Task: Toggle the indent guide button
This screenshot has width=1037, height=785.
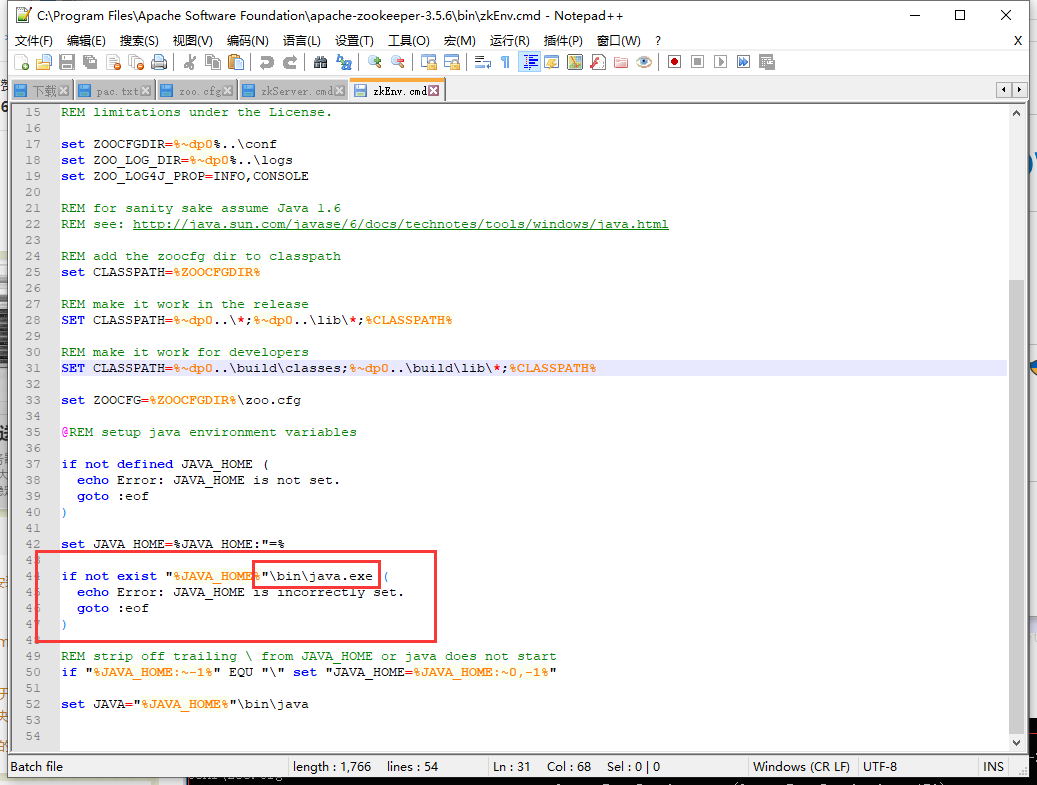Action: tap(529, 62)
